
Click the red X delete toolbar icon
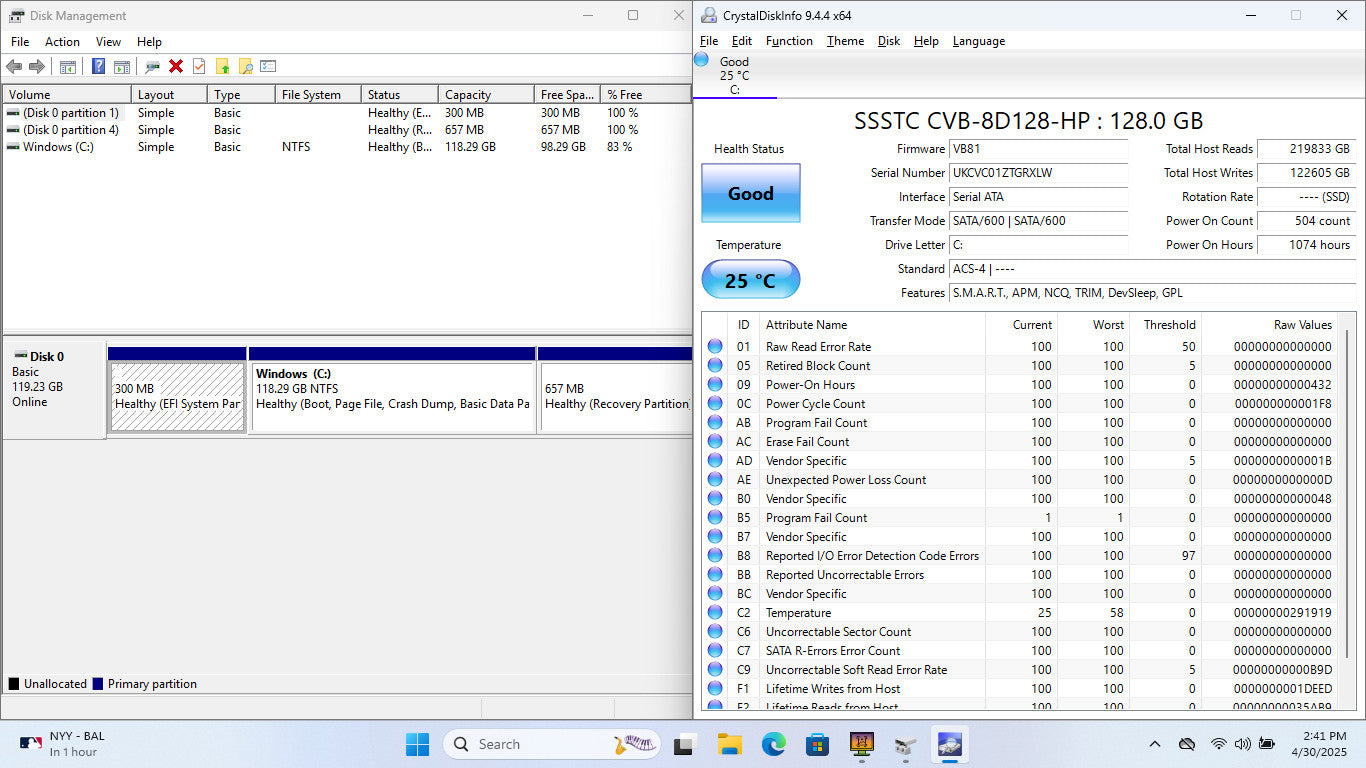[176, 66]
